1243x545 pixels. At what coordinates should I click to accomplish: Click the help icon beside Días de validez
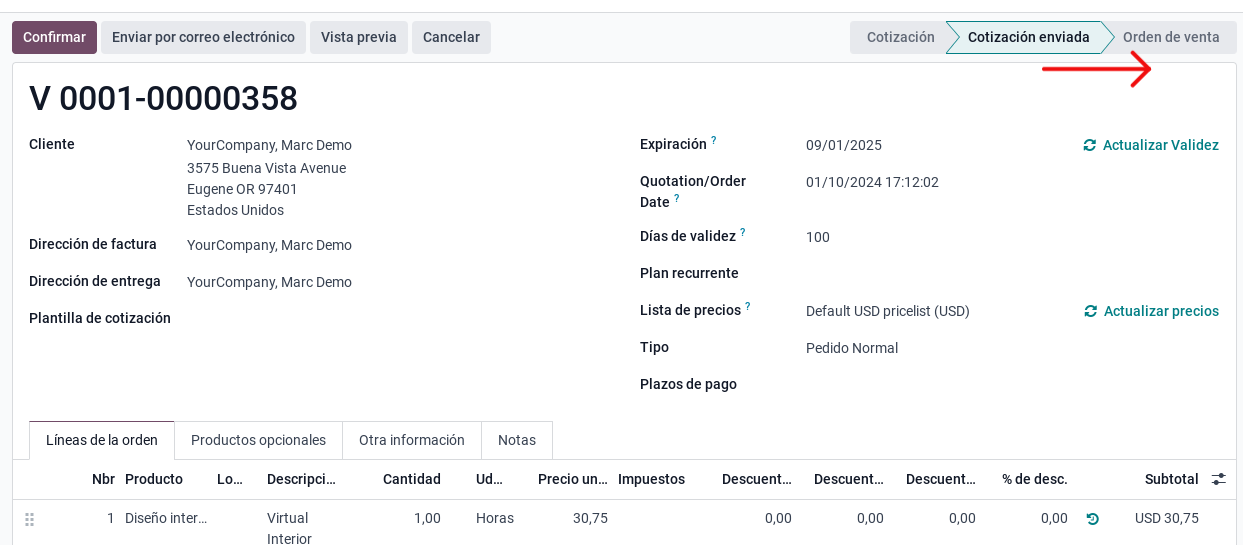point(743,233)
